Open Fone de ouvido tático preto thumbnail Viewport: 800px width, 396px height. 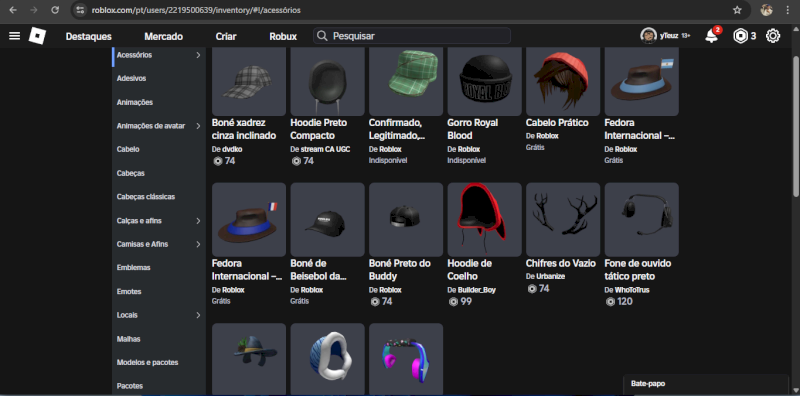[x=642, y=219]
